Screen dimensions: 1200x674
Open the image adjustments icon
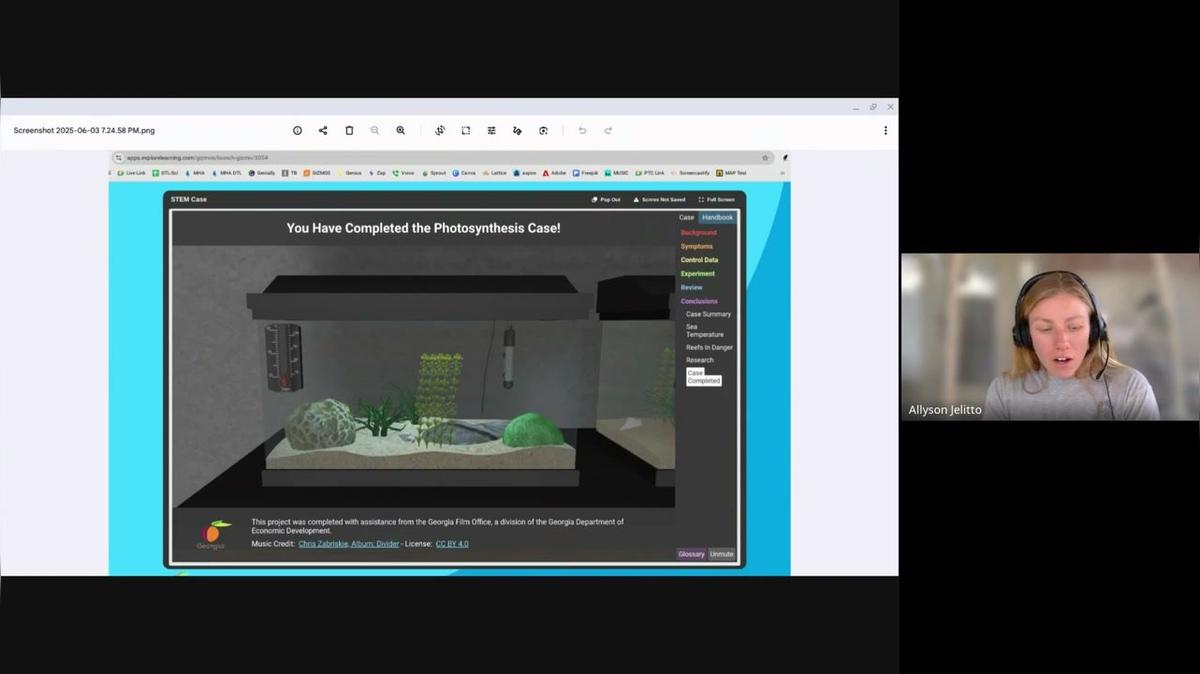coord(490,130)
